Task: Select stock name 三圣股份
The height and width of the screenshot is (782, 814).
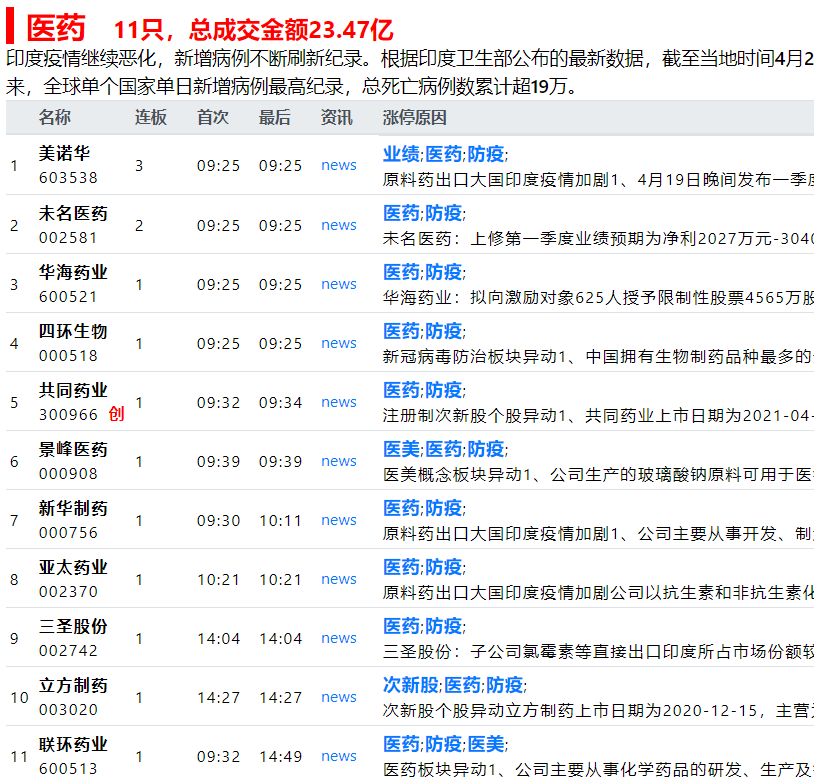Action: pos(73,626)
